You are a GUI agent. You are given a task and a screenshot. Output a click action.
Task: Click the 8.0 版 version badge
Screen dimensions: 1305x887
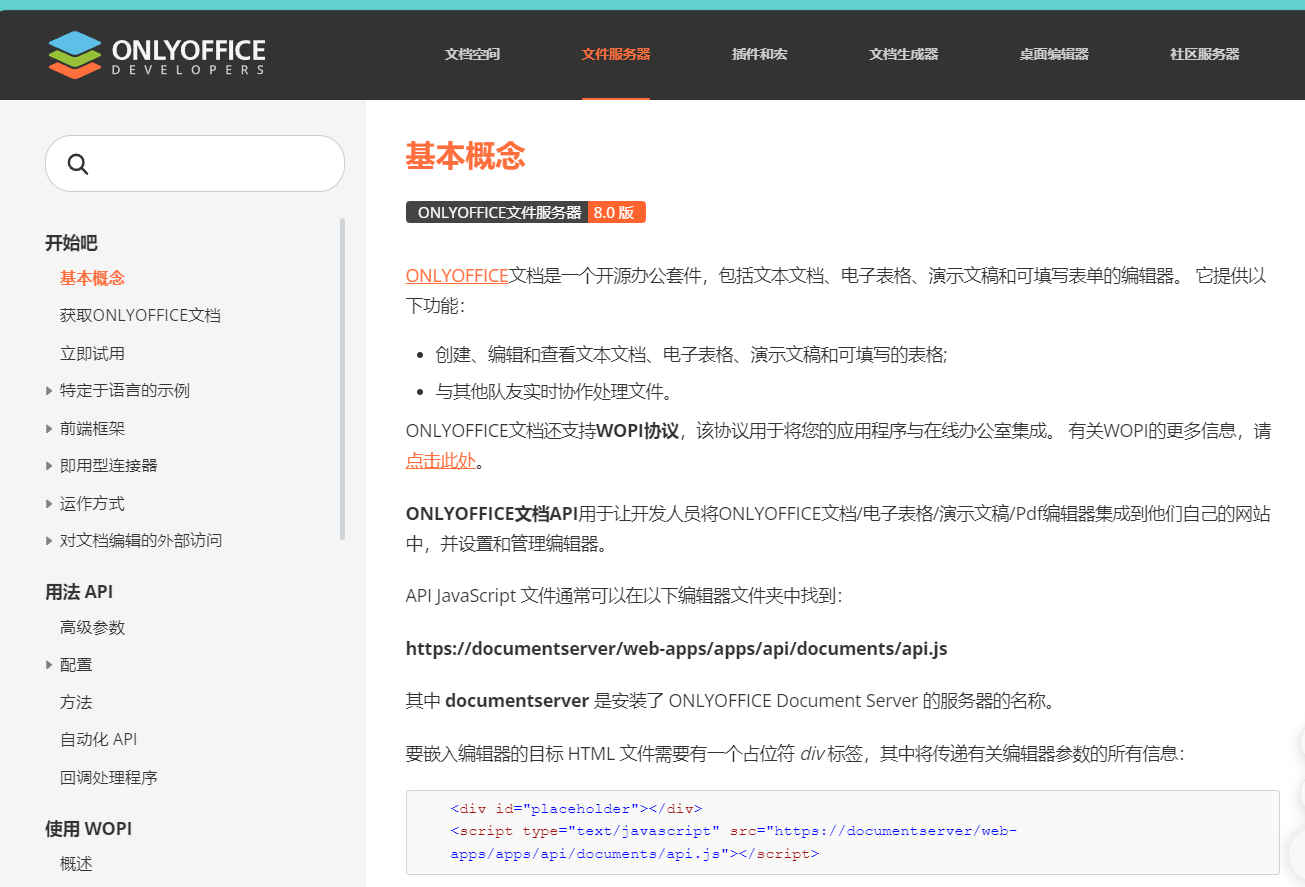[615, 212]
